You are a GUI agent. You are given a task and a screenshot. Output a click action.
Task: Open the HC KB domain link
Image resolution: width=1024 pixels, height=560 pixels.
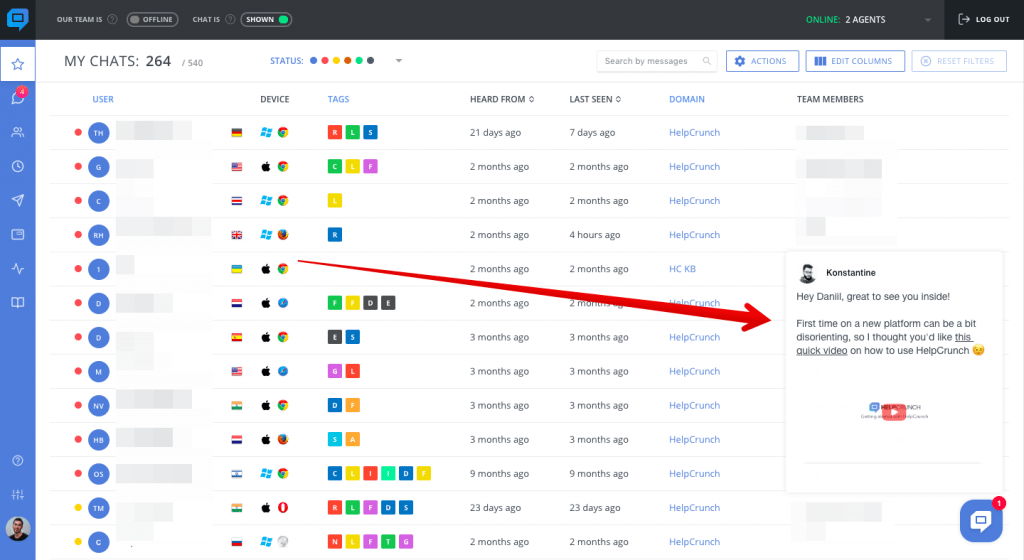click(x=682, y=269)
